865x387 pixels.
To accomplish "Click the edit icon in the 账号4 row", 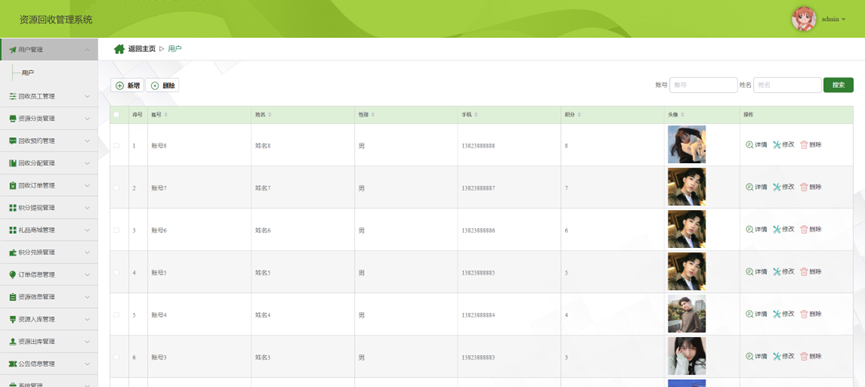I will [x=777, y=314].
